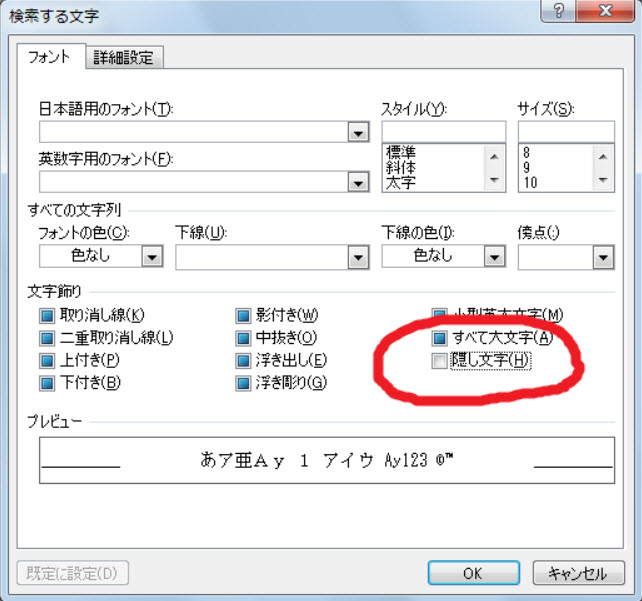Screen dimensions: 642x601
Task: Click the OK button
Action: [473, 573]
